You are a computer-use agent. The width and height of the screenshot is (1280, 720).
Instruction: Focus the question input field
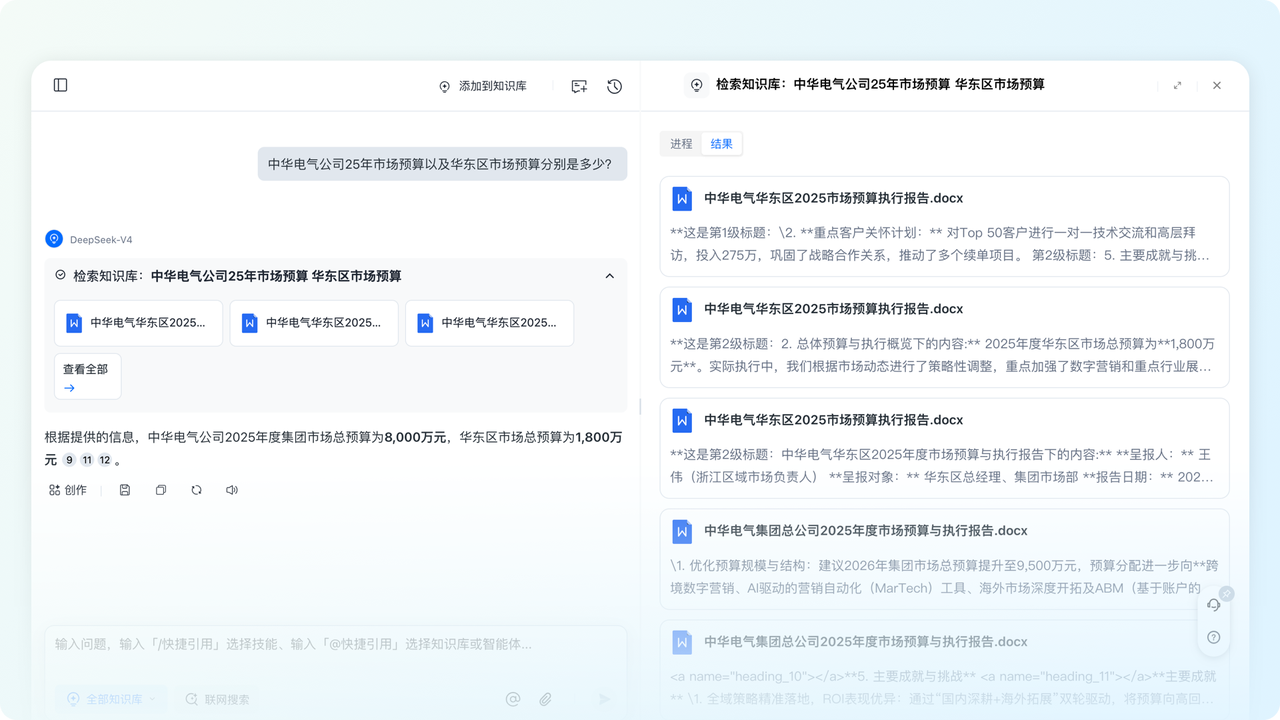pyautogui.click(x=336, y=644)
